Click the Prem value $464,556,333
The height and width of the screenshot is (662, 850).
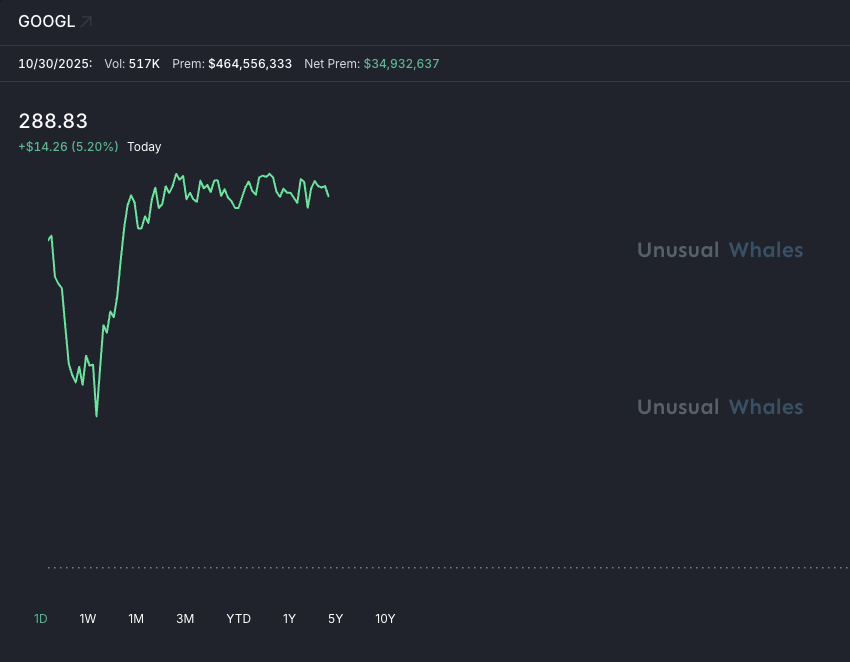coord(250,64)
